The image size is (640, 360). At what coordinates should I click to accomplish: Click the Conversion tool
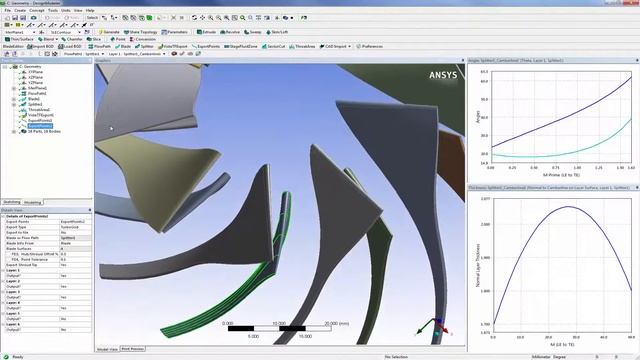point(142,39)
